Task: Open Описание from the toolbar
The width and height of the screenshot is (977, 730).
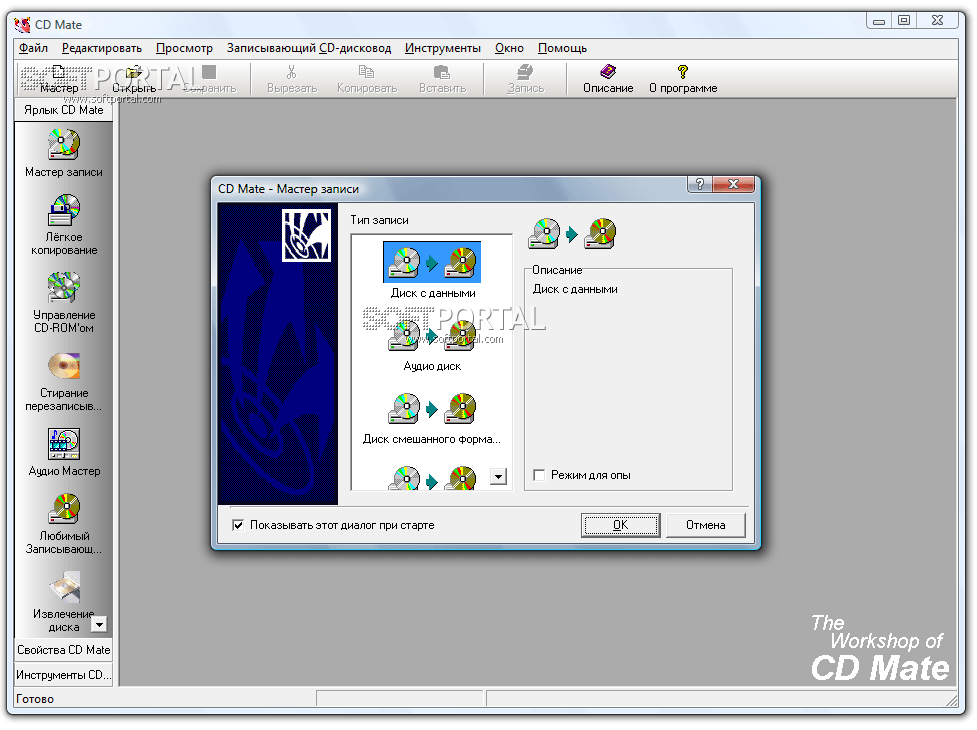Action: coord(608,80)
